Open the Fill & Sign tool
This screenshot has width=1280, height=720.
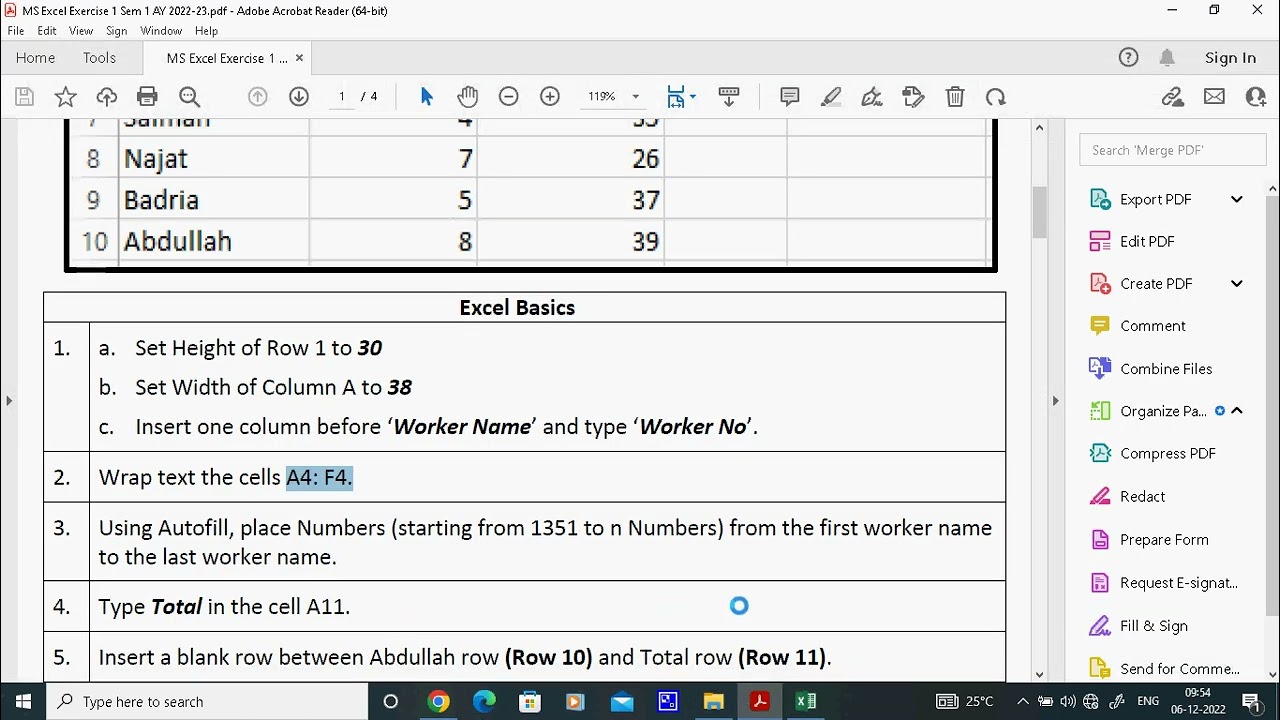(1154, 626)
